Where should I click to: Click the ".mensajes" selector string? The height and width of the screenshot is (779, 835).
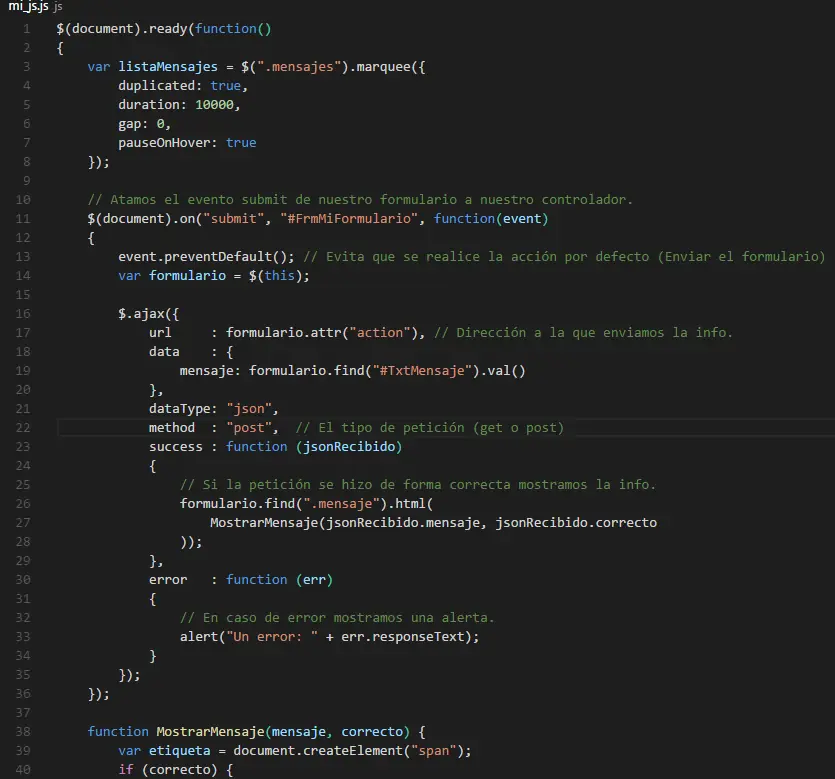(299, 67)
